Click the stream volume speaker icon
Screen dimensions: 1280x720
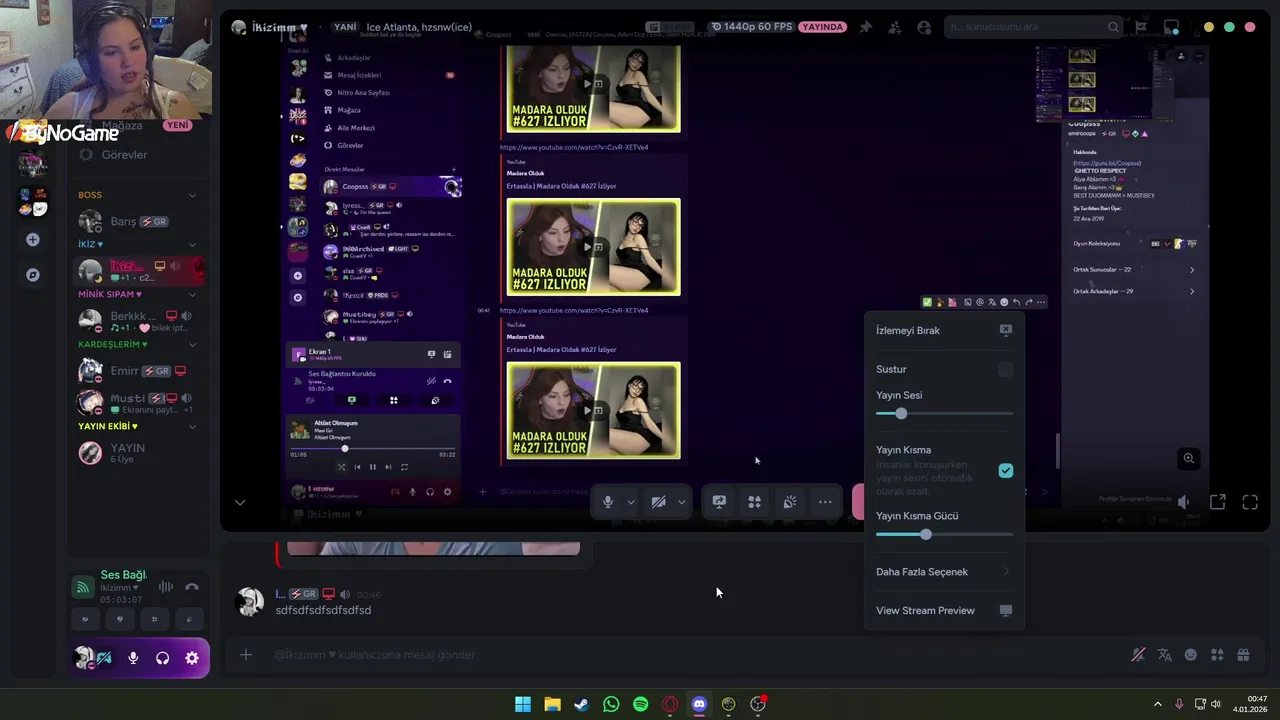point(1184,502)
